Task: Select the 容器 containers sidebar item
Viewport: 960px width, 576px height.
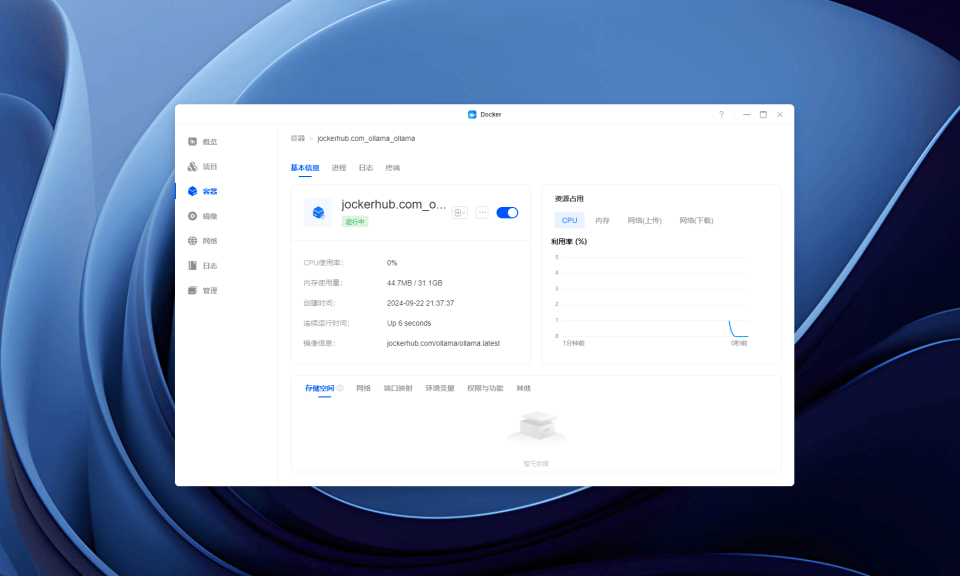Action: pyautogui.click(x=203, y=191)
